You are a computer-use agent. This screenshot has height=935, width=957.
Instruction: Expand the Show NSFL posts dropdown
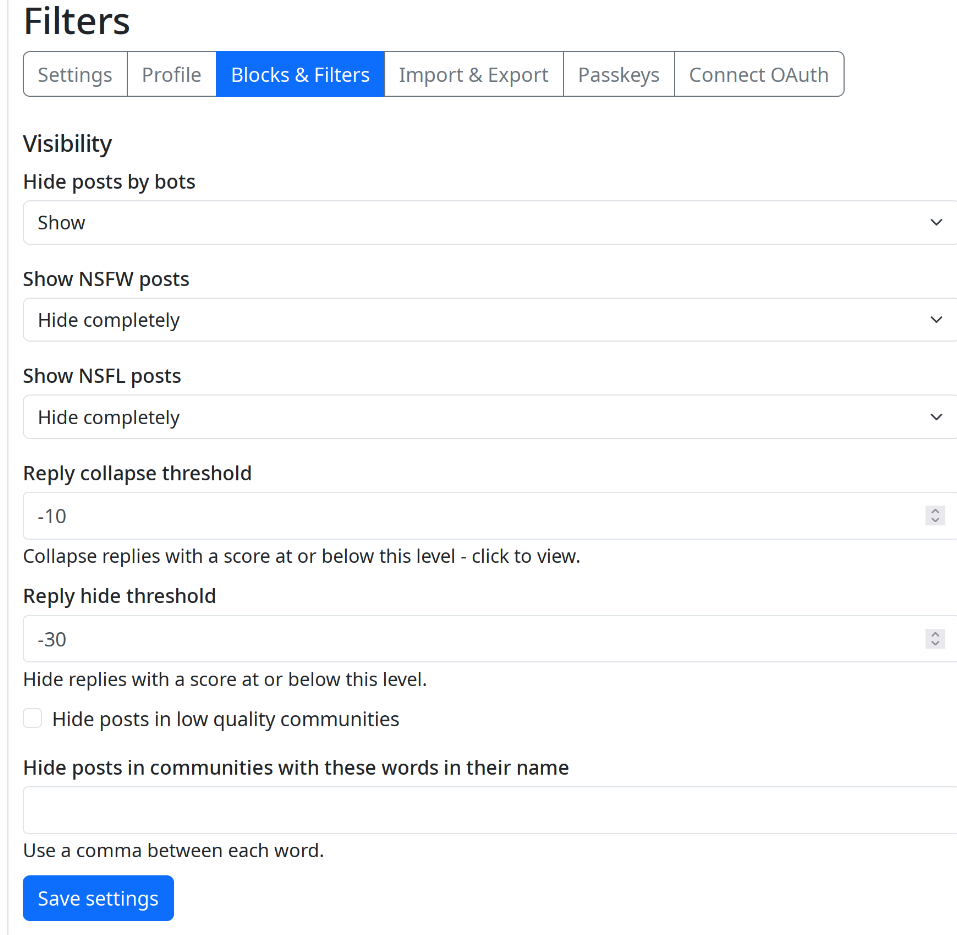point(489,417)
